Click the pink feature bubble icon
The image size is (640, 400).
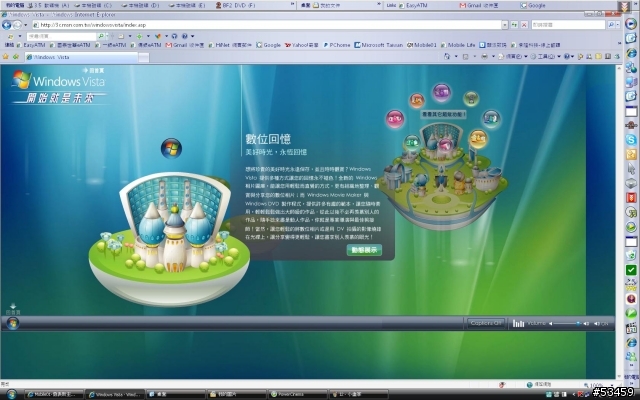click(x=395, y=119)
